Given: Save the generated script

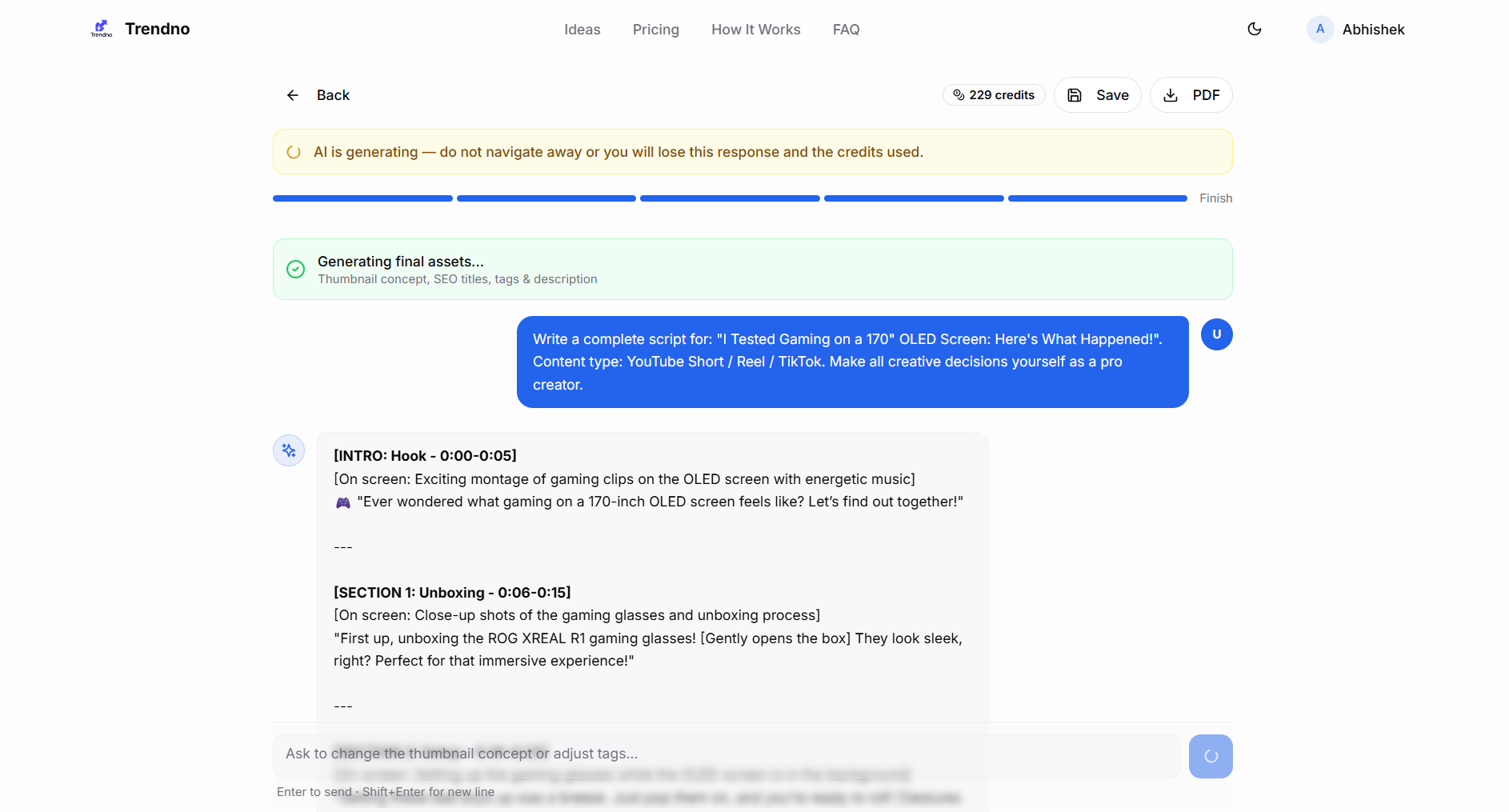Looking at the screenshot, I should point(1098,95).
